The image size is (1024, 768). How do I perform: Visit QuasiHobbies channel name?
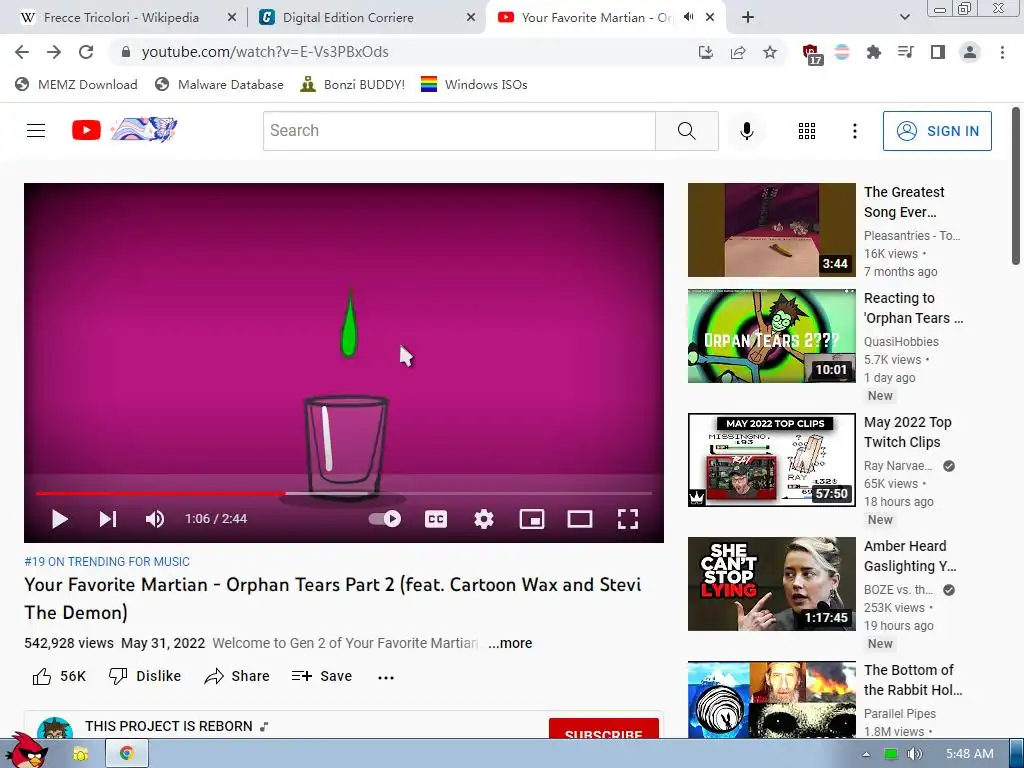pyautogui.click(x=901, y=342)
